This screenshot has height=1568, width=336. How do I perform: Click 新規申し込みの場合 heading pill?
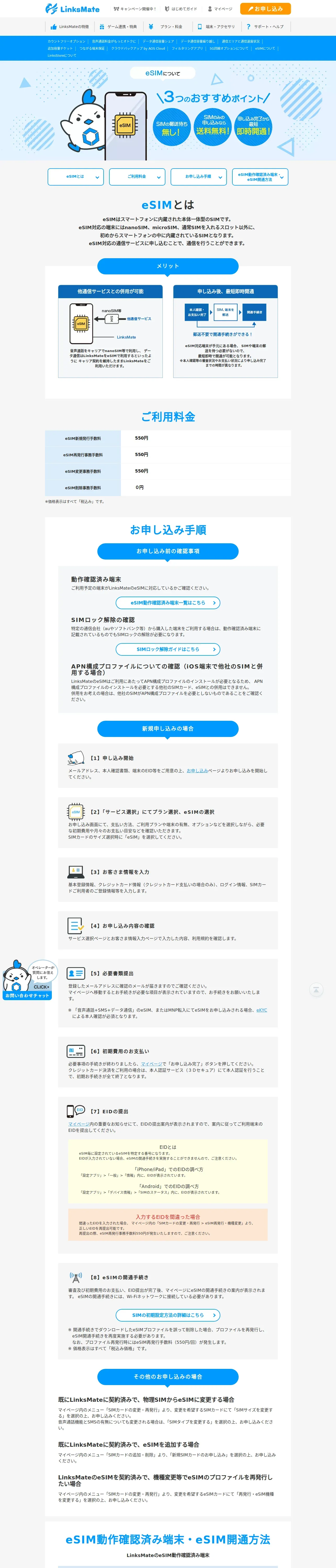(168, 729)
